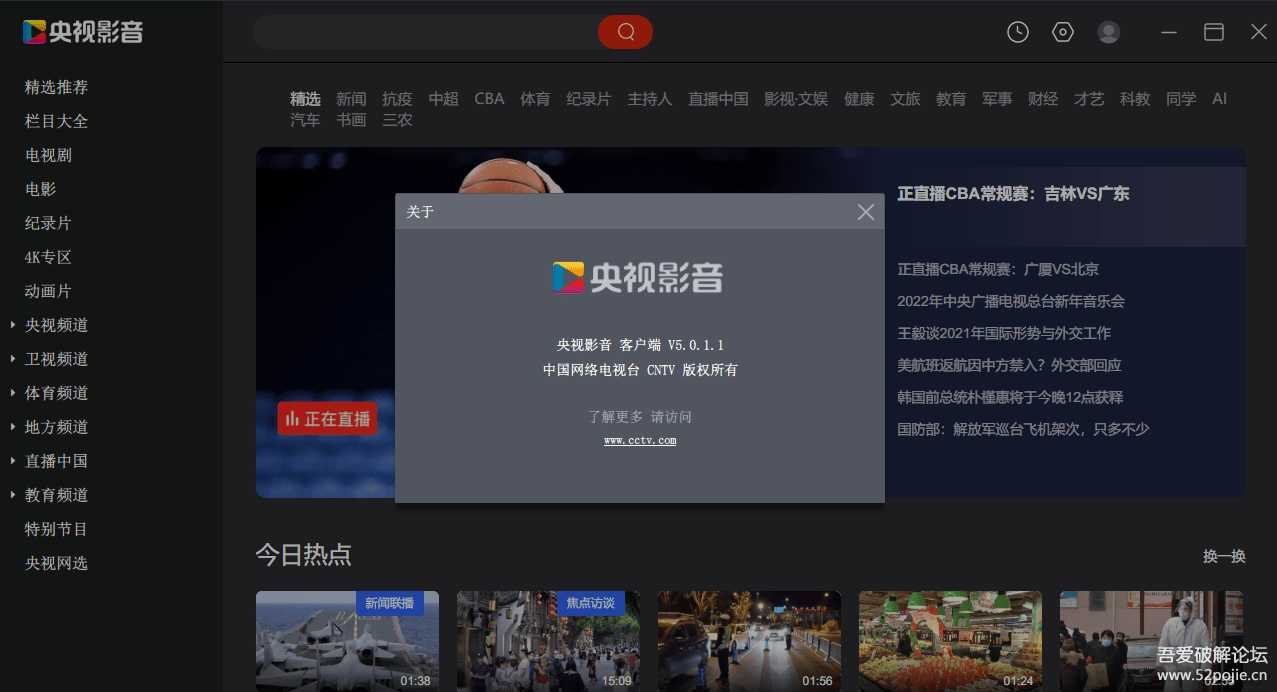Switch to the 教育 tab
1277x692 pixels.
click(x=951, y=99)
